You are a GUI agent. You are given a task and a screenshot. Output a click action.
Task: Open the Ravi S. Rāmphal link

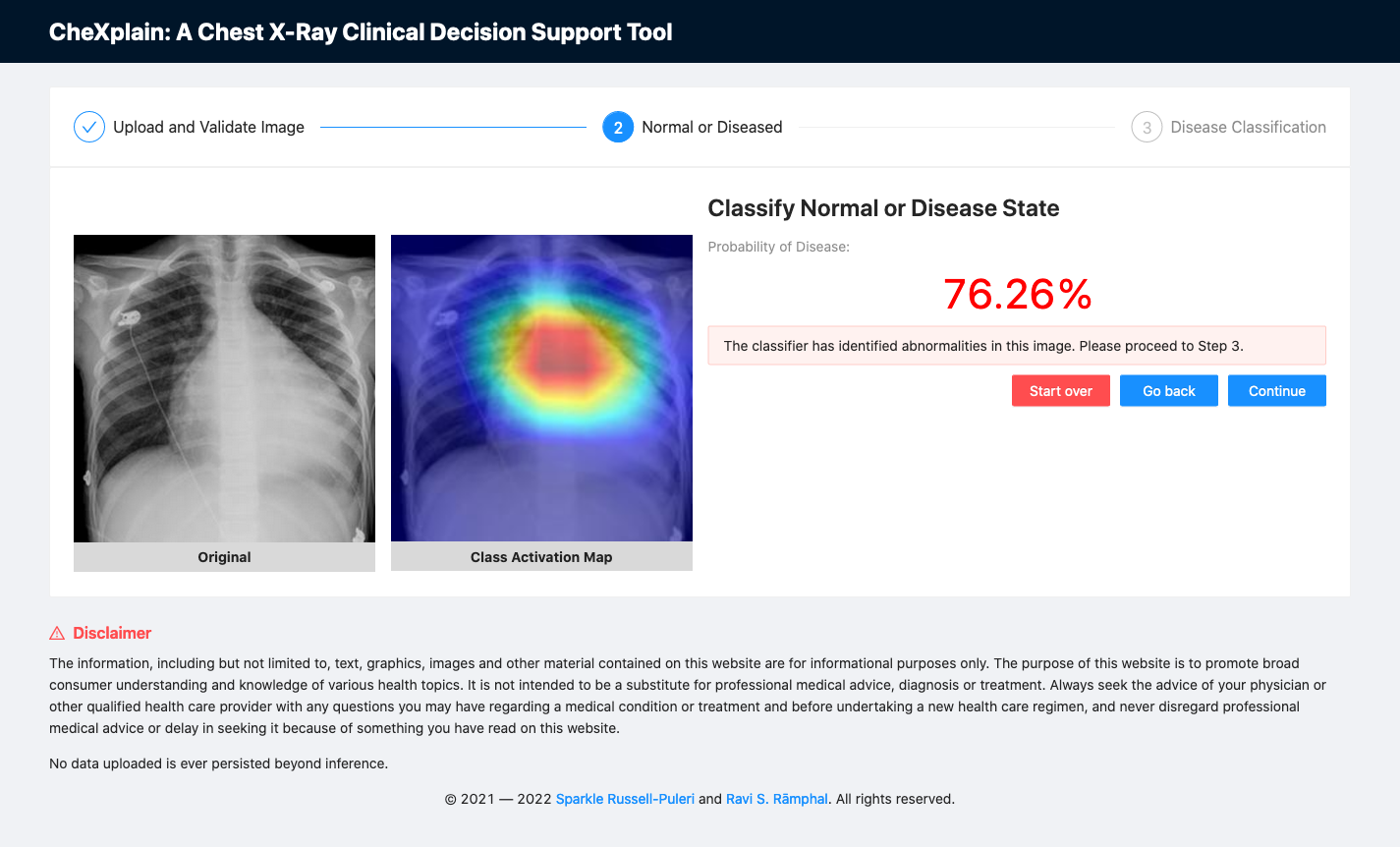[777, 799]
